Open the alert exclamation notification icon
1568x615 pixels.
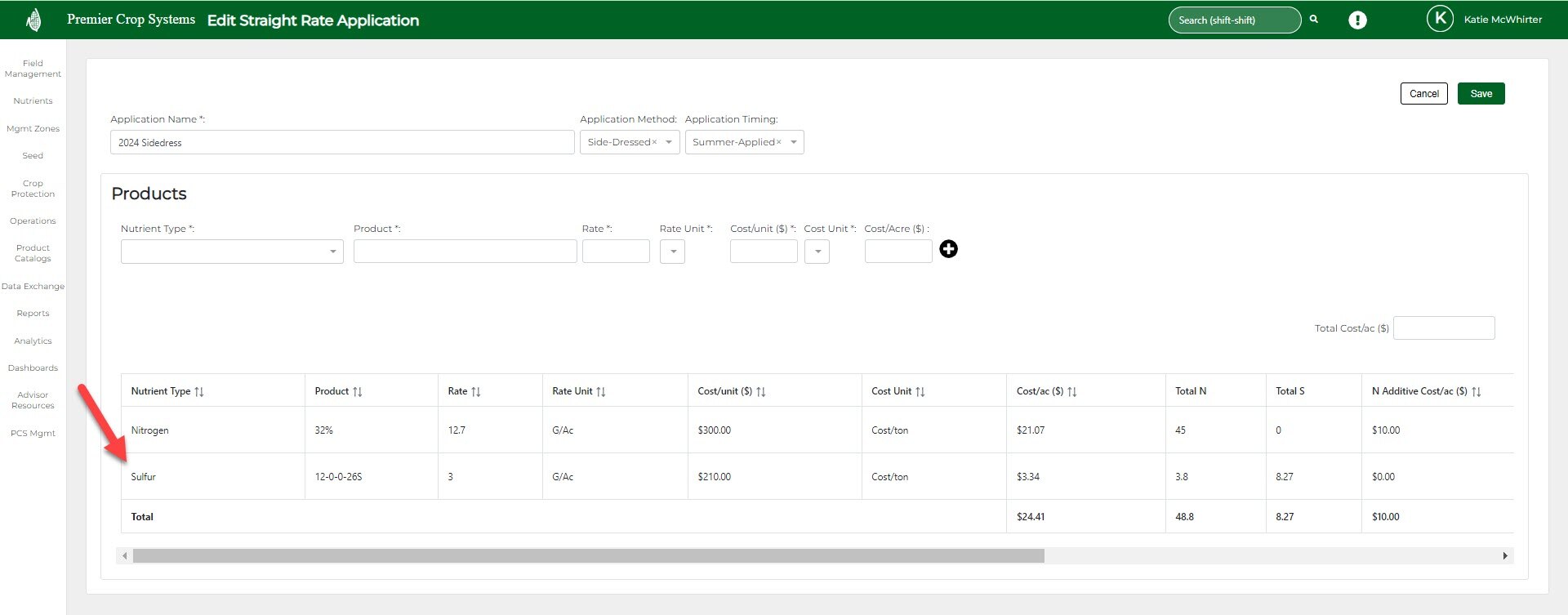click(1357, 20)
